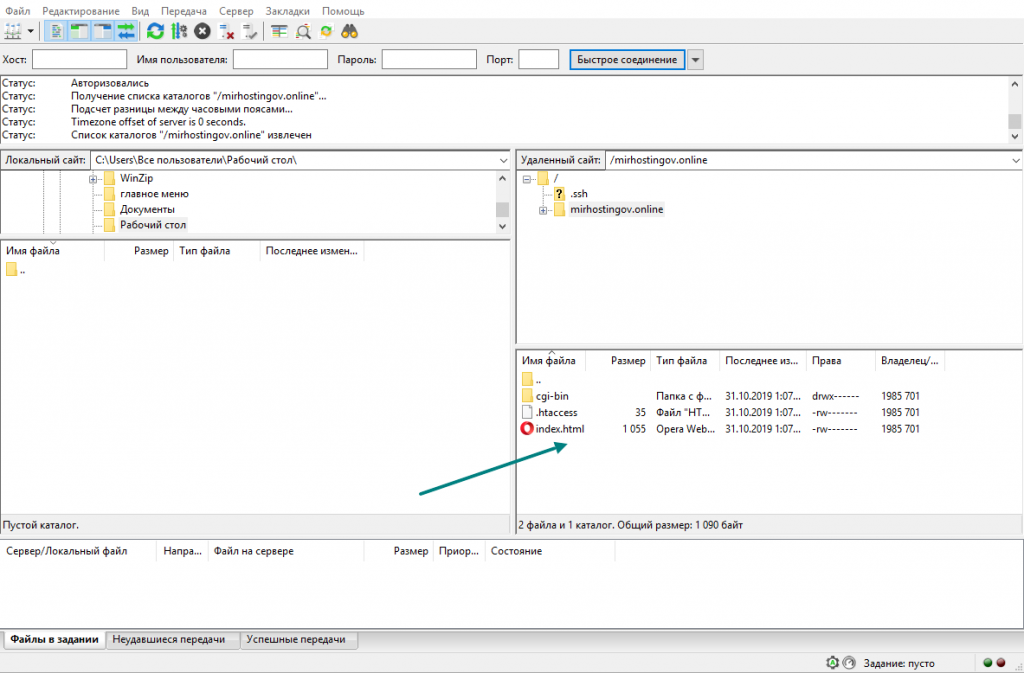Screen dimensions: 1024x673
Task: Toggle synchronized browsing
Action: (x=327, y=31)
